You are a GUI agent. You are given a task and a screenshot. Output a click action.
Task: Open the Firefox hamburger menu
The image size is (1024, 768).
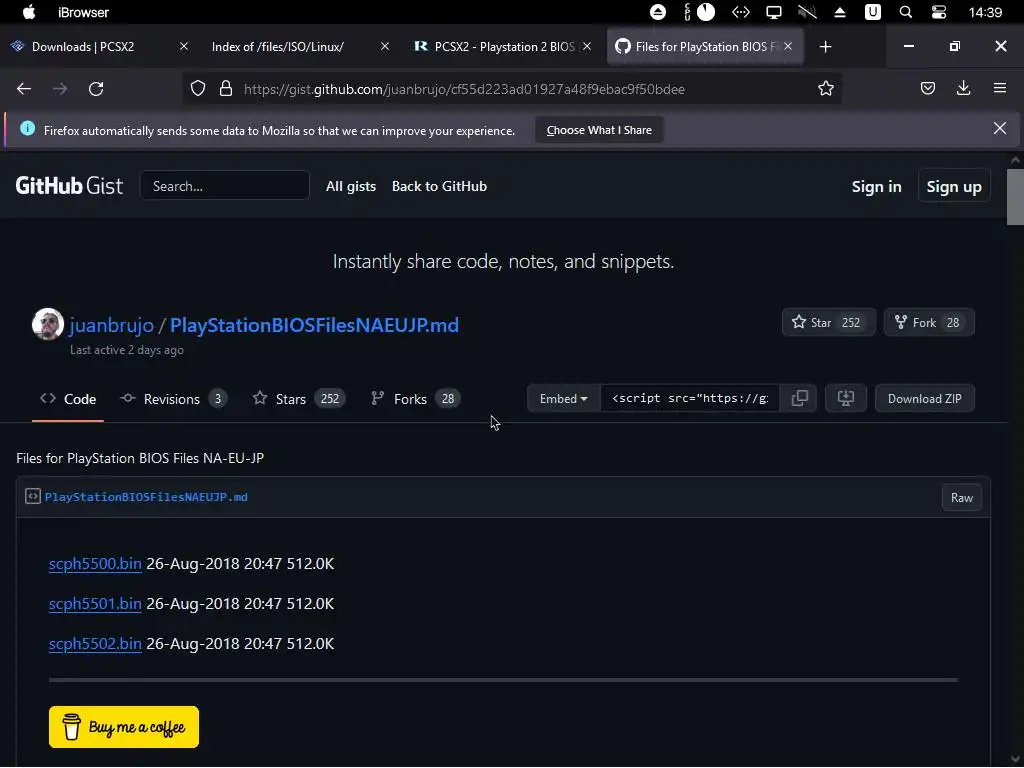(999, 88)
